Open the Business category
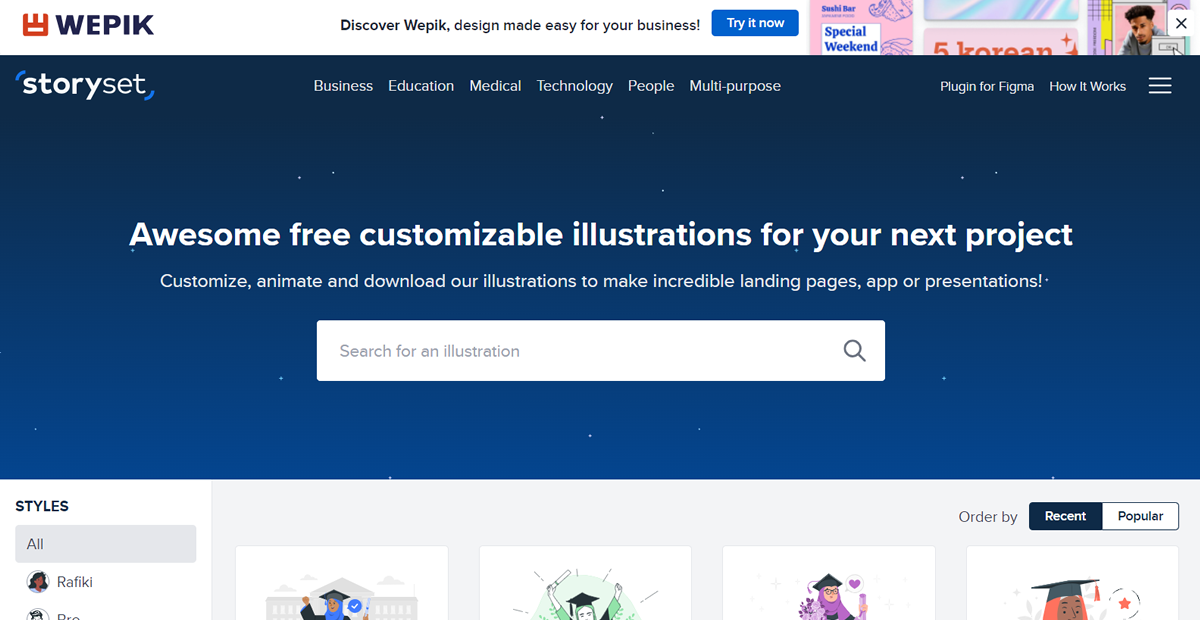The width and height of the screenshot is (1200, 620). (343, 86)
